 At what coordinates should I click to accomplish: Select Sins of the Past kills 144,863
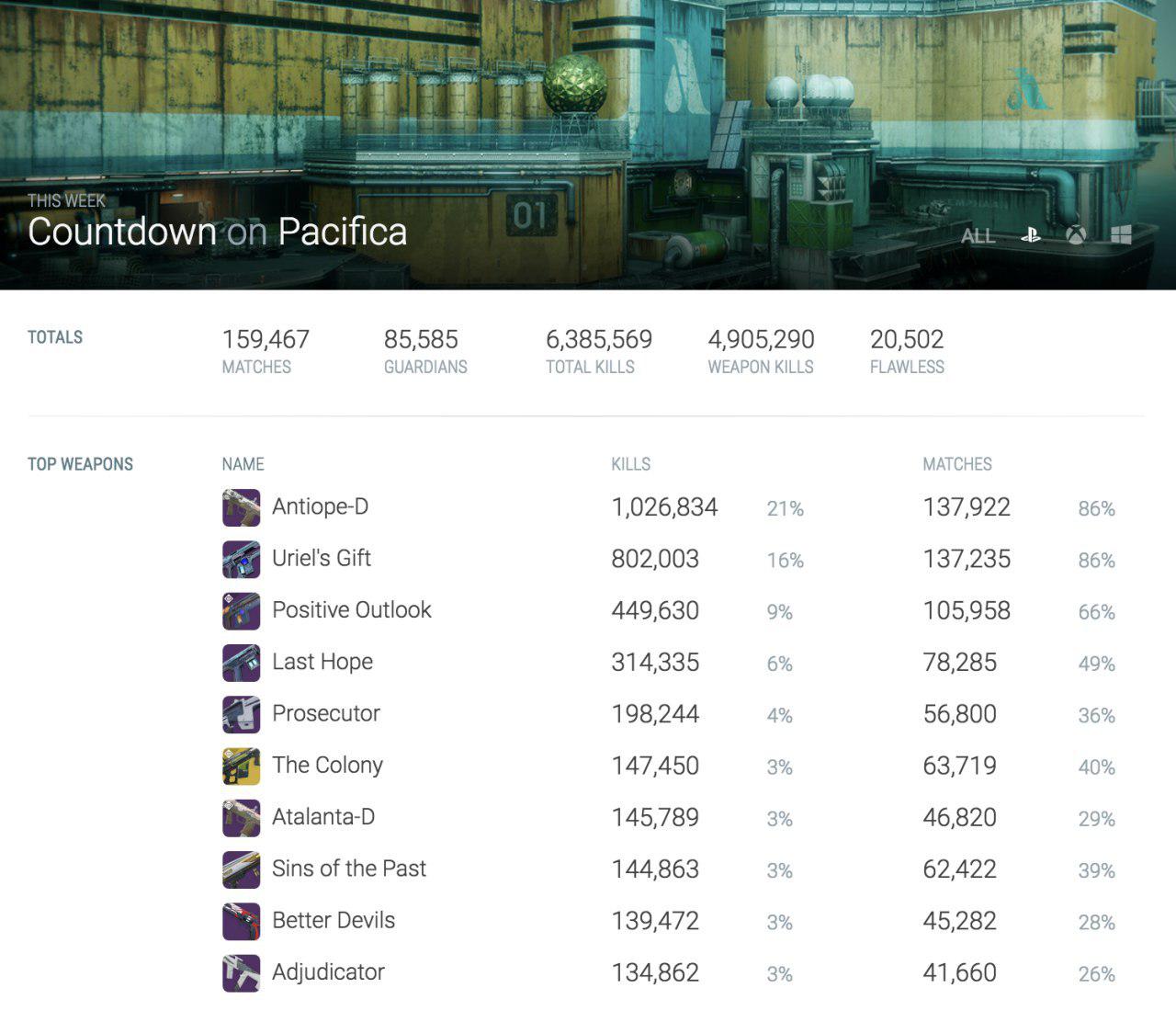point(655,869)
